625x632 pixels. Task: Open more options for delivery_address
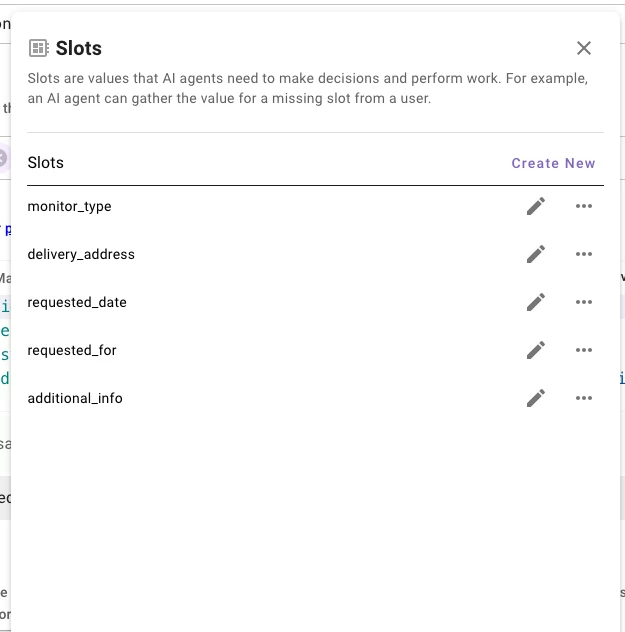coord(584,254)
